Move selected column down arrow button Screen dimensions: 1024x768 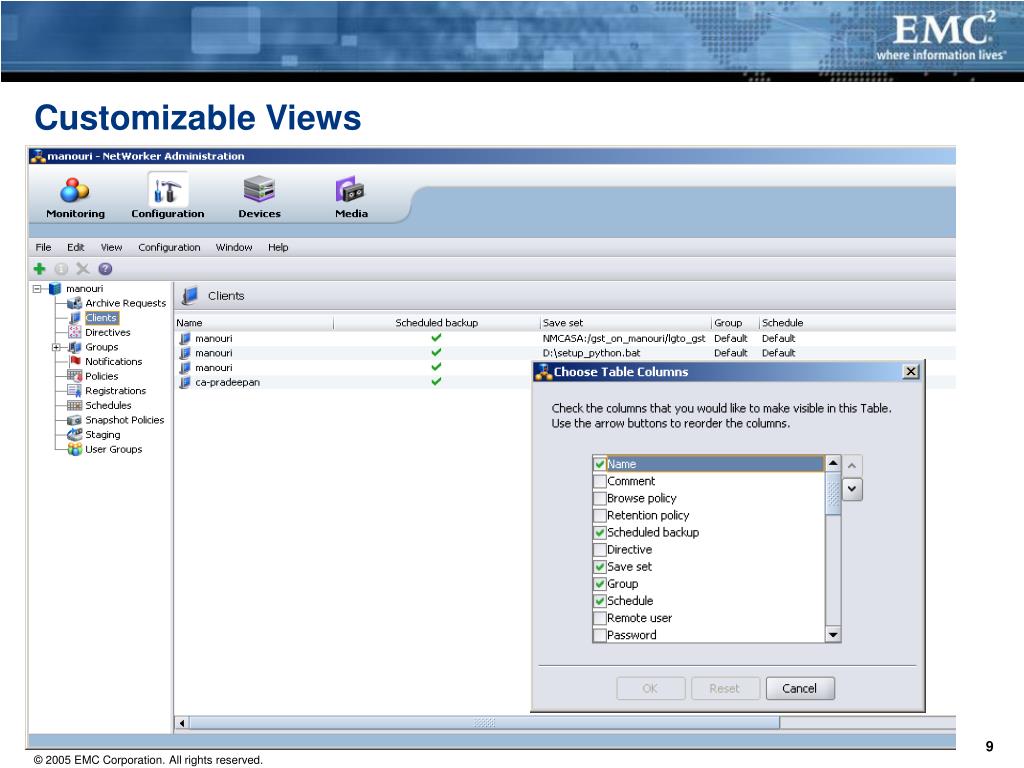pyautogui.click(x=852, y=489)
